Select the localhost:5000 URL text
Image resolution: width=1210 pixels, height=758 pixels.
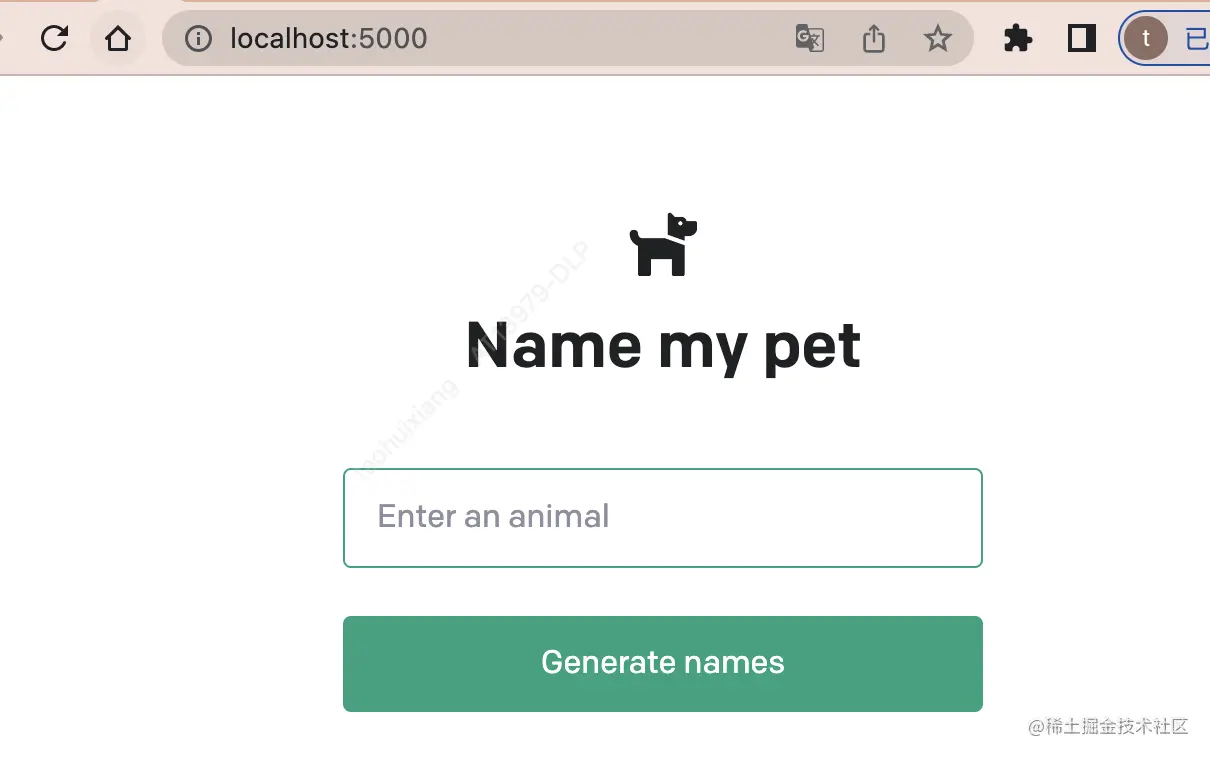point(328,39)
